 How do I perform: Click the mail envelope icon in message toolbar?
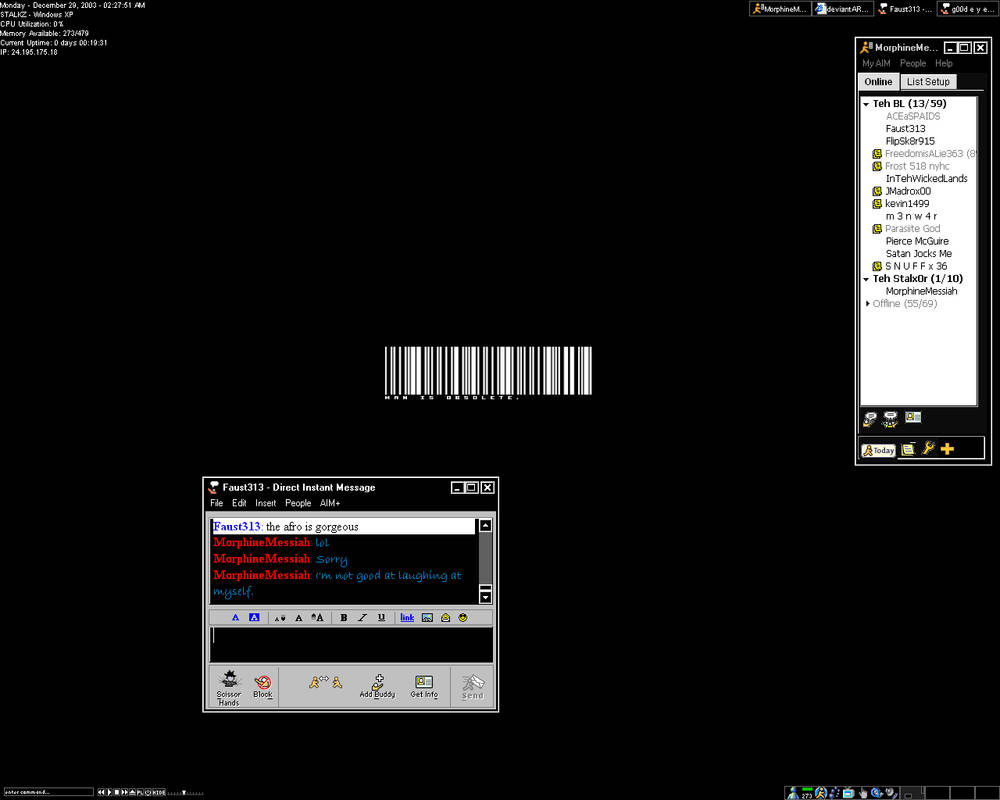click(446, 618)
